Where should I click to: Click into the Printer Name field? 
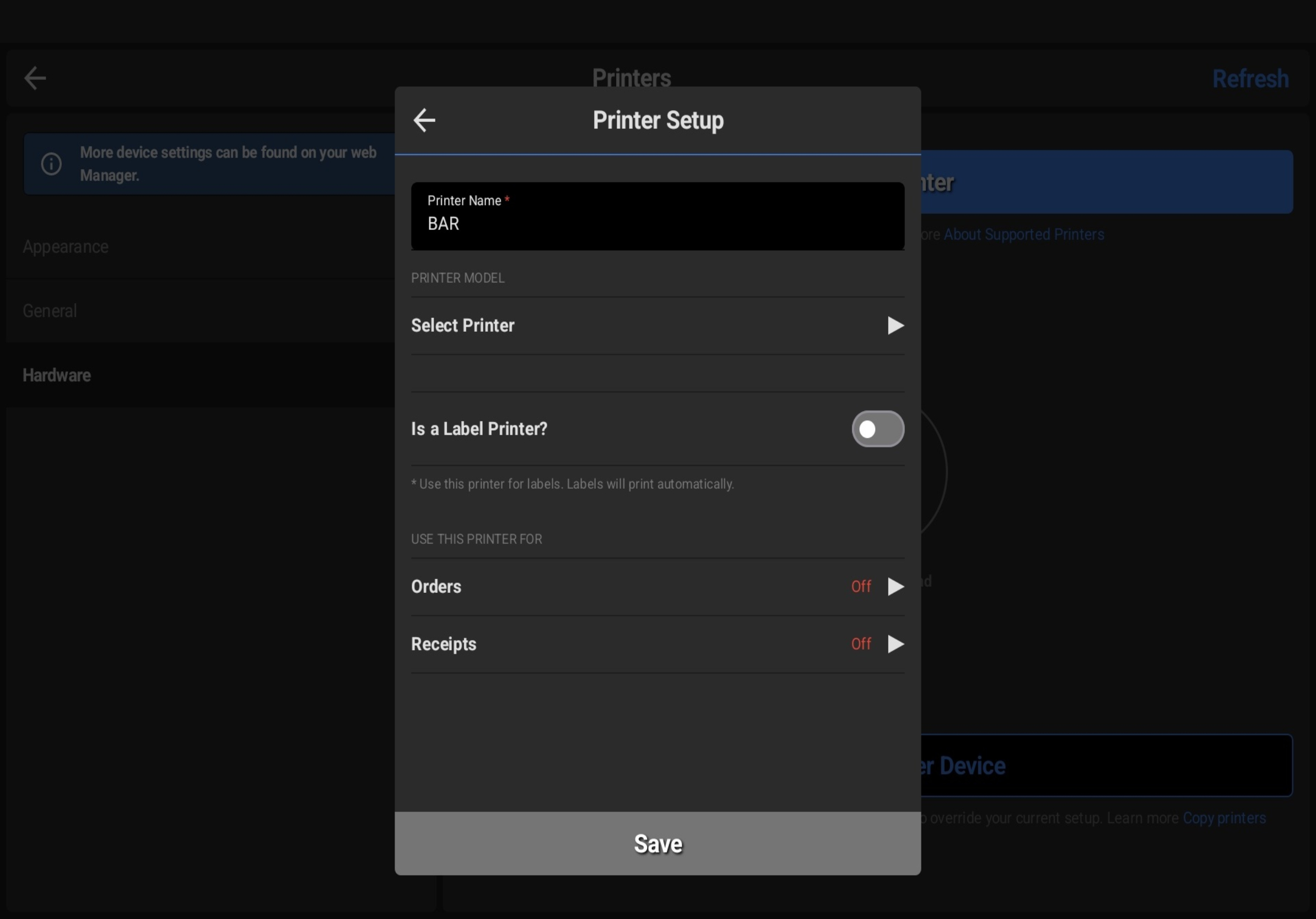tap(657, 223)
